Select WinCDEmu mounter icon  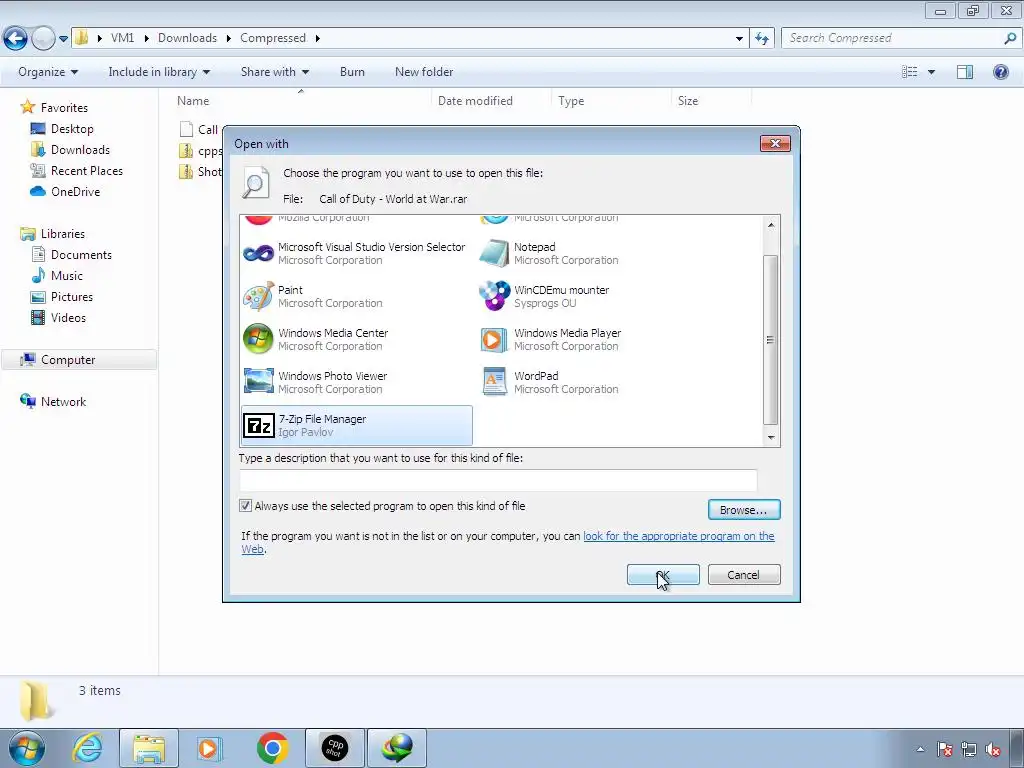494,296
